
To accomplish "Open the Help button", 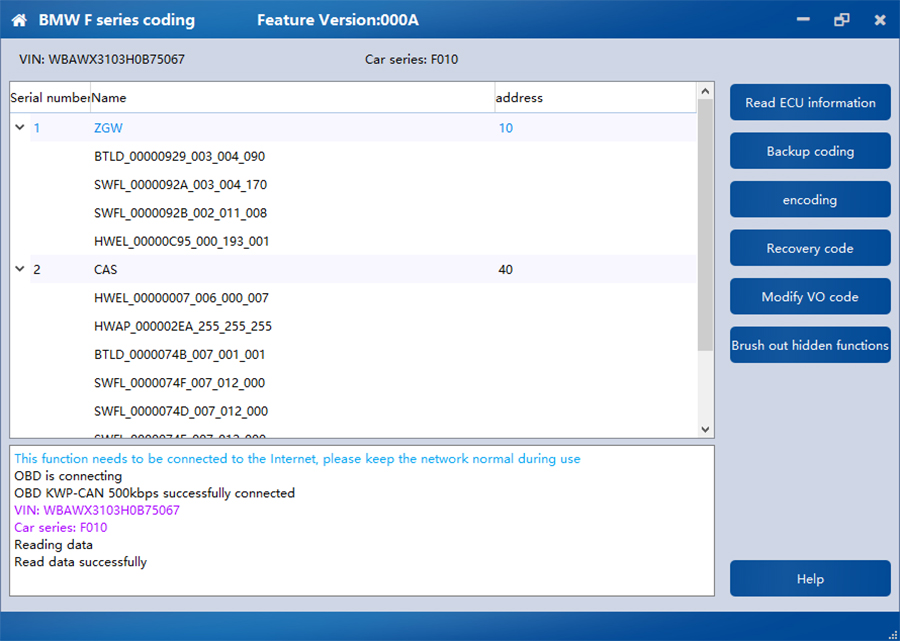I will 810,579.
